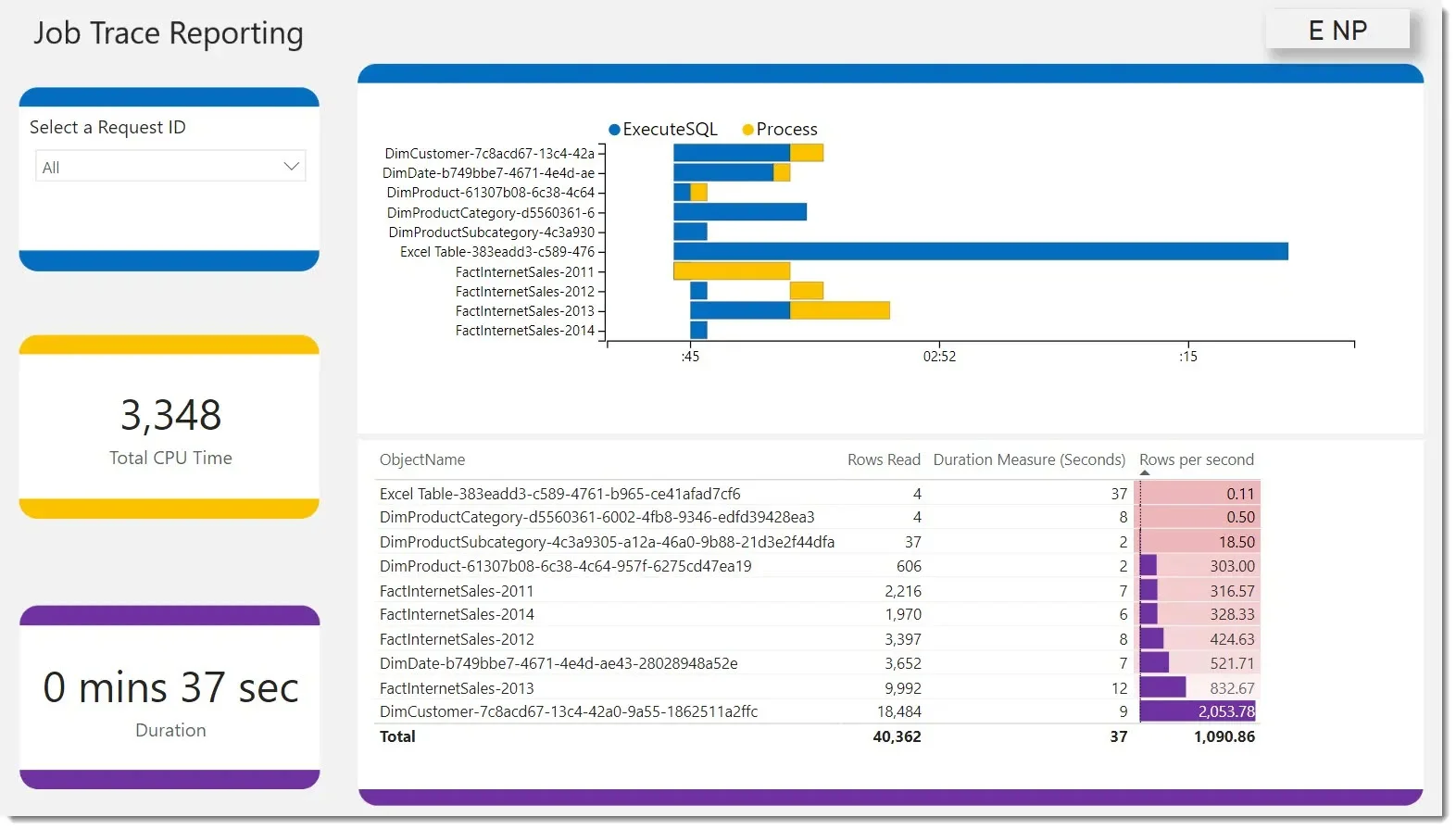This screenshot has height=830, width=1456.
Task: Select the long Excel Table blue bar
Action: (x=980, y=252)
